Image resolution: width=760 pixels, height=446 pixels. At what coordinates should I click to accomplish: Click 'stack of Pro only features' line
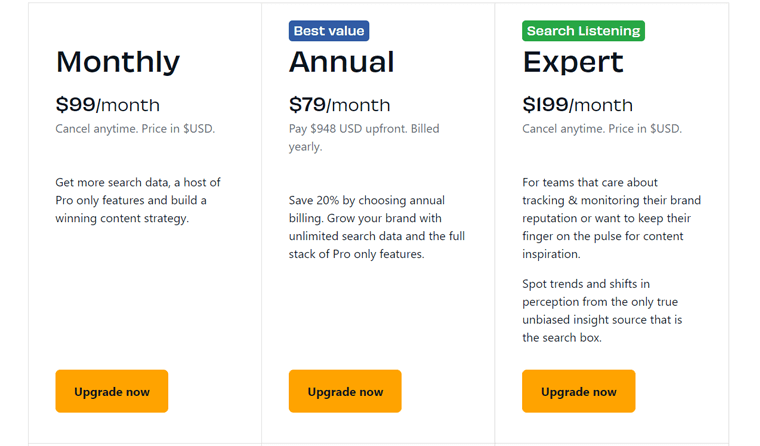(x=356, y=255)
